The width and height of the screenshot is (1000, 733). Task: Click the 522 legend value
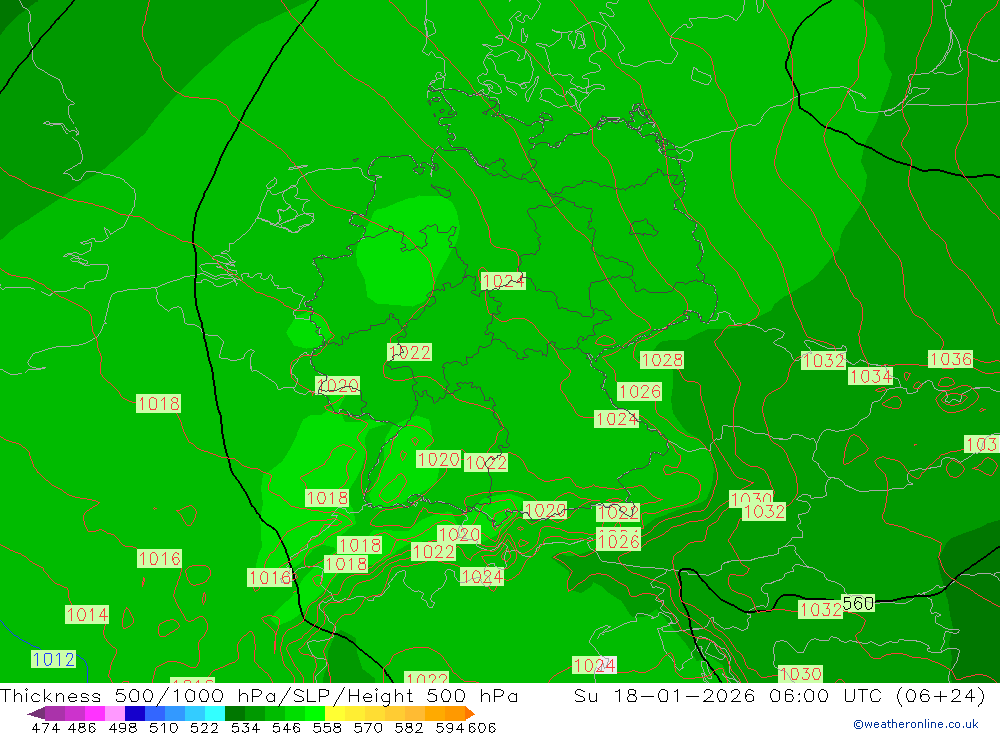point(204,727)
